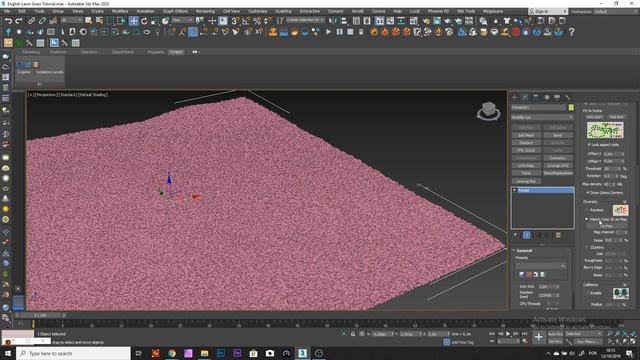Switch to the Utilities wrench panel icon

coord(568,98)
